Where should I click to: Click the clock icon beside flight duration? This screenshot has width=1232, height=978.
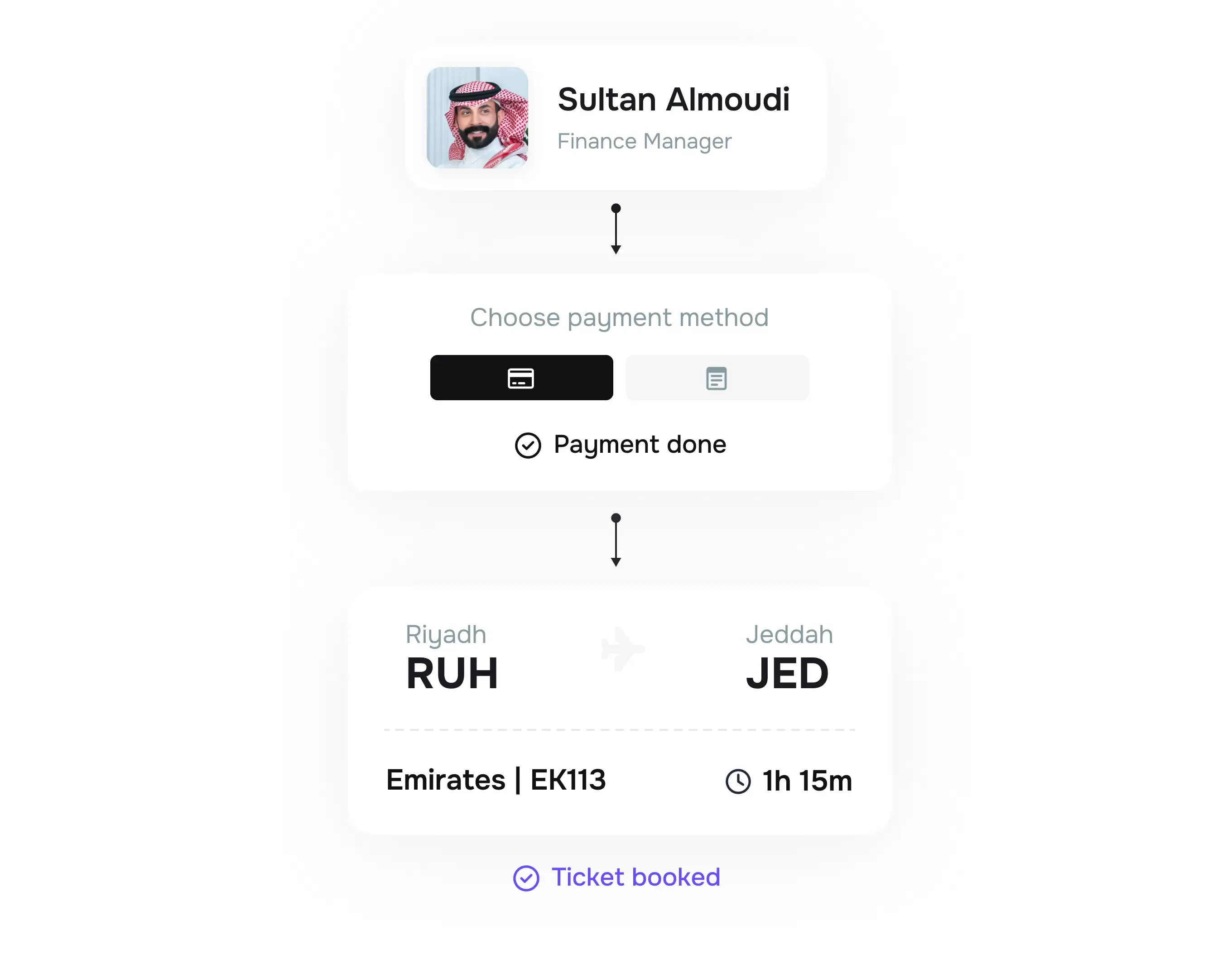[x=738, y=781]
